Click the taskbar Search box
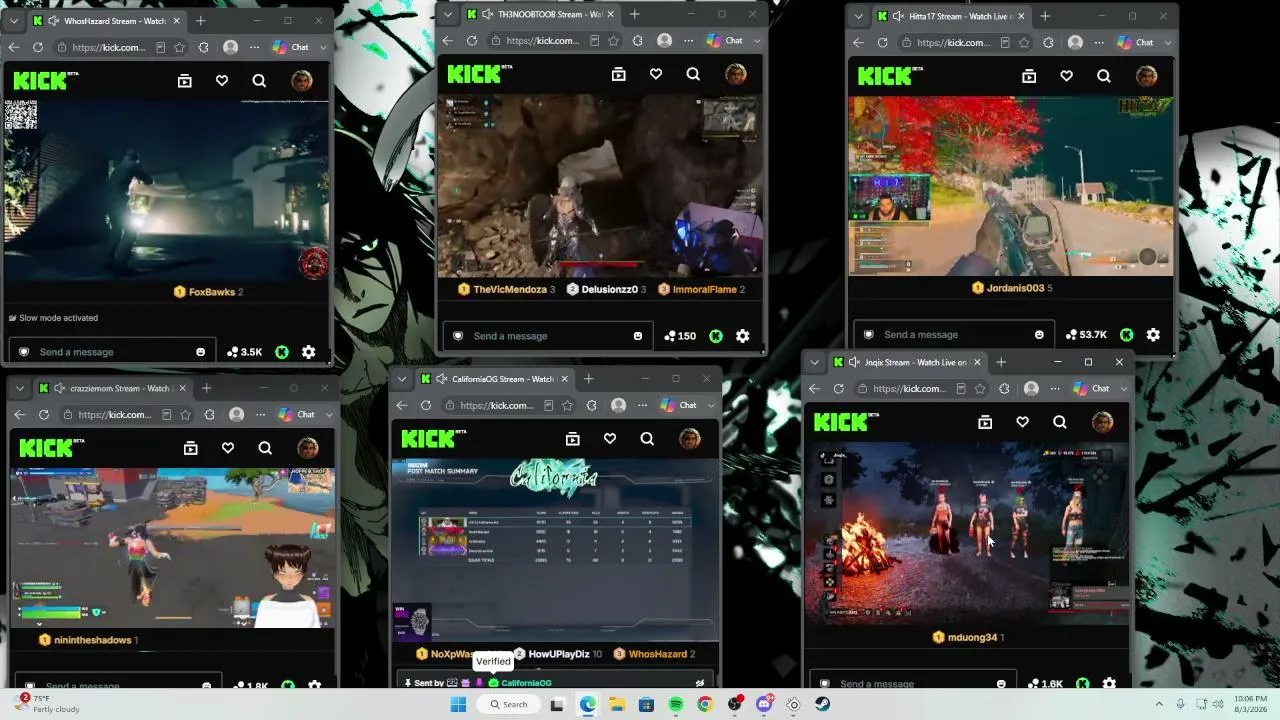 coord(508,705)
